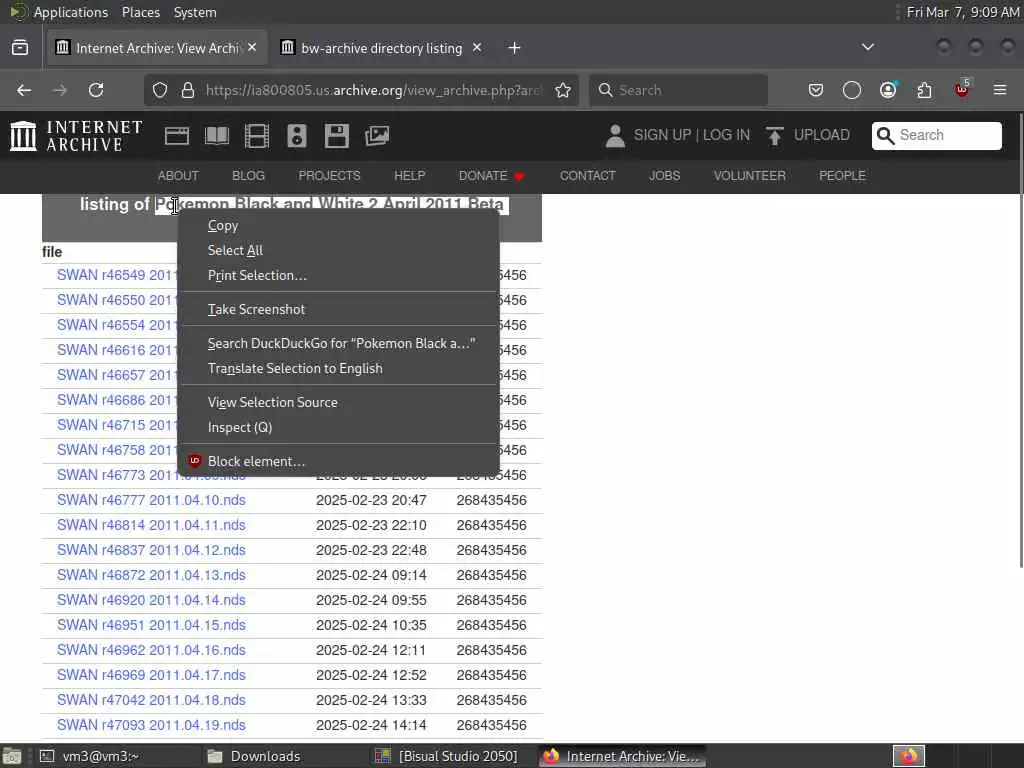Open the Video film icon
This screenshot has height=768, width=1024.
pyautogui.click(x=257, y=136)
